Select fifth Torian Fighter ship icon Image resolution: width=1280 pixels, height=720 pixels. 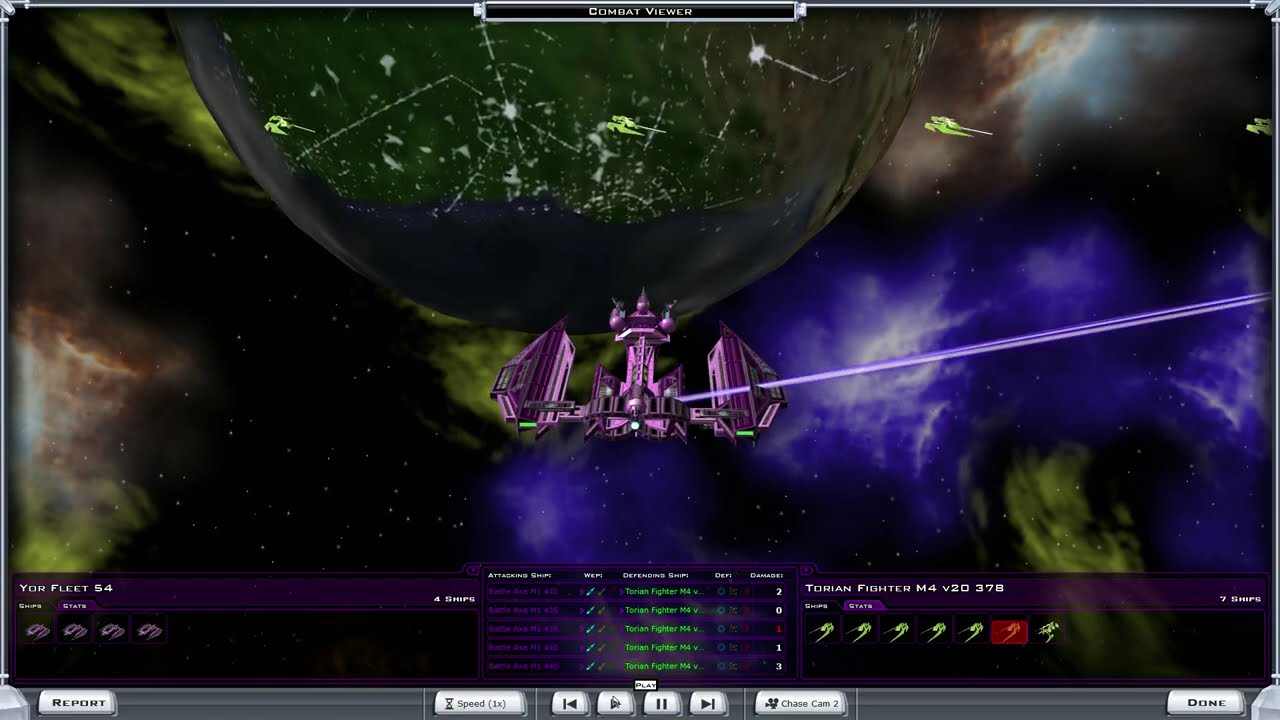coord(971,631)
